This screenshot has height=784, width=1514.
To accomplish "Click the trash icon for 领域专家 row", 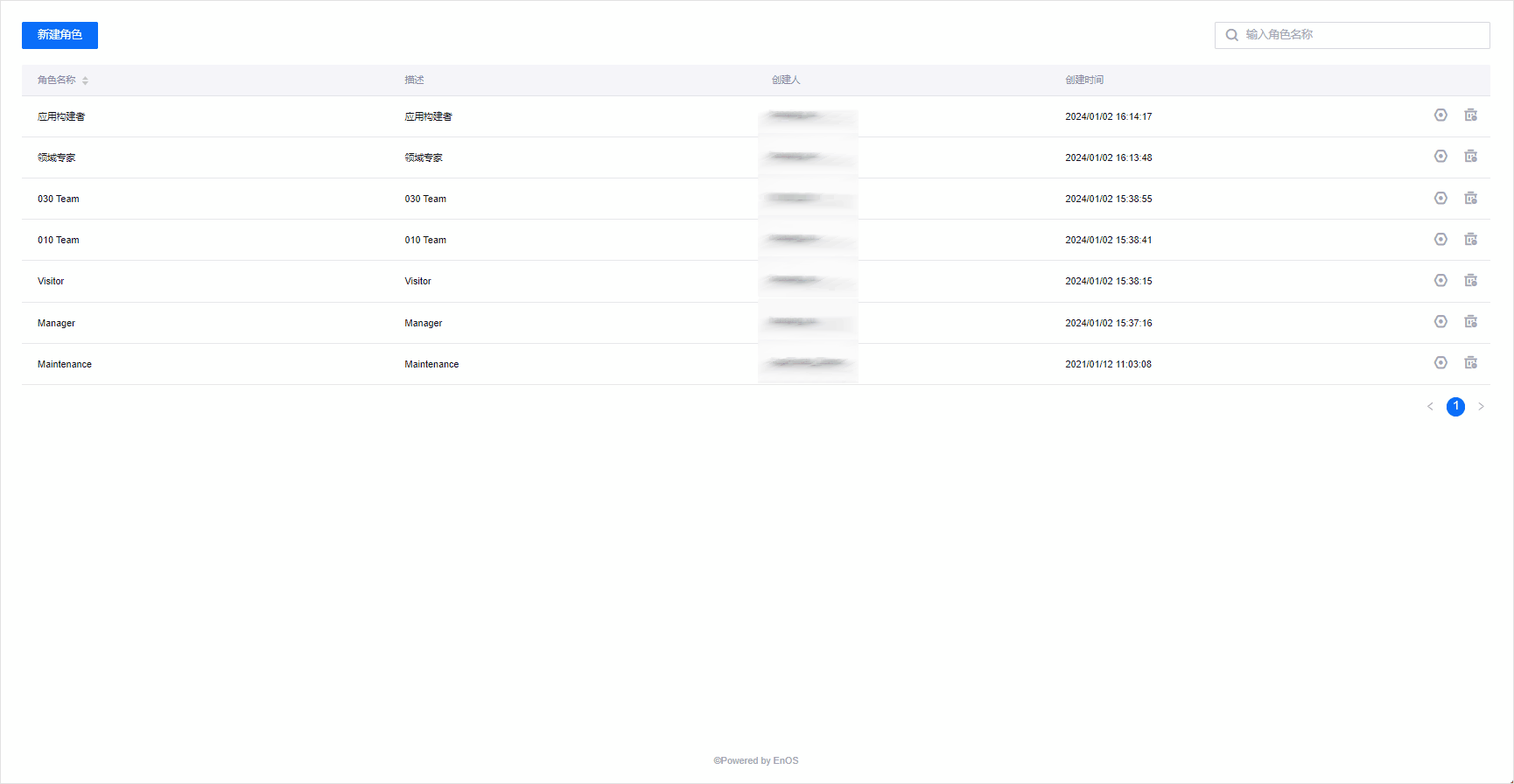I will pyautogui.click(x=1471, y=157).
